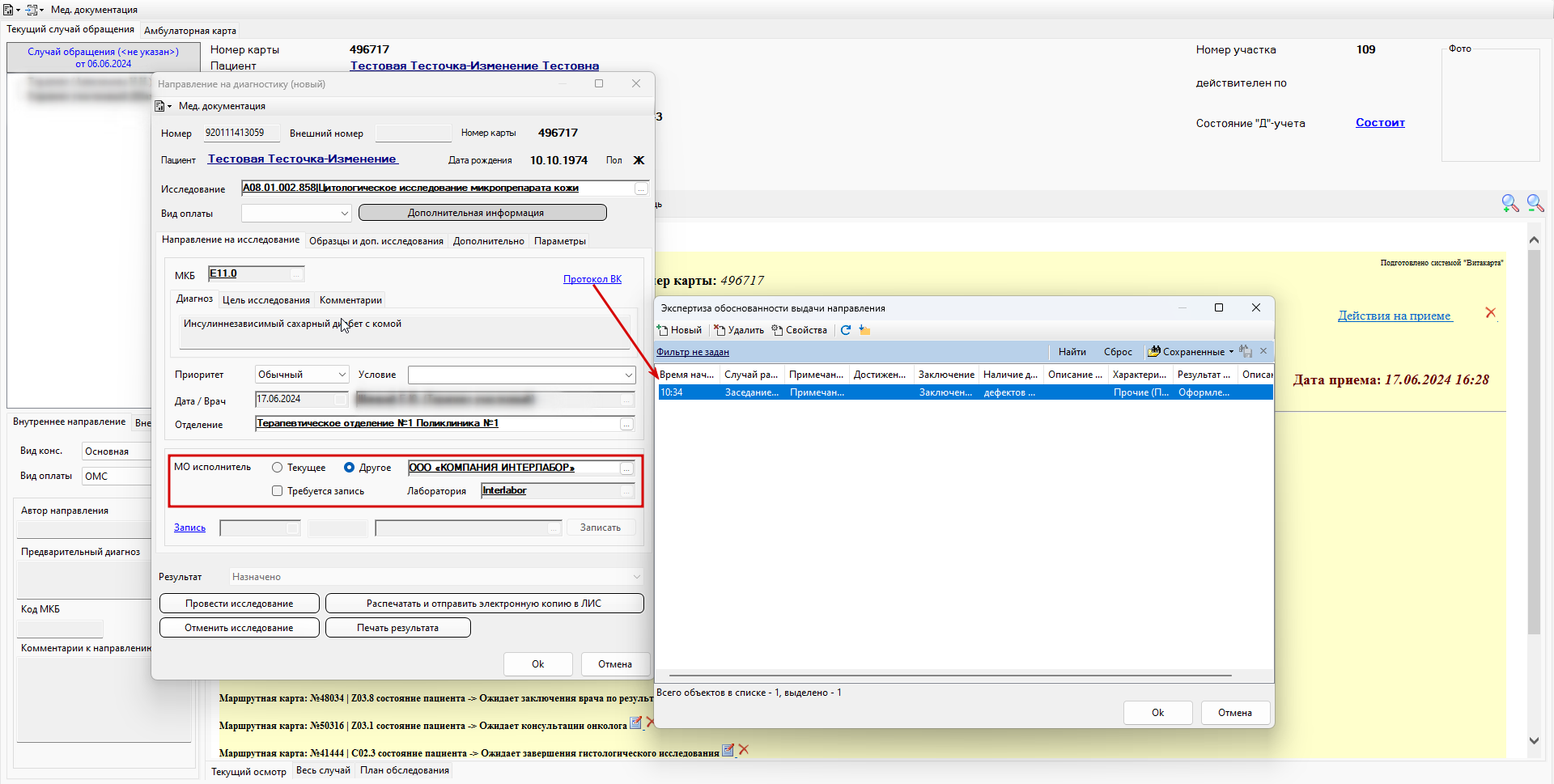Edit route card №41444 via pencil icon
The image size is (1554, 784).
pyautogui.click(x=728, y=750)
